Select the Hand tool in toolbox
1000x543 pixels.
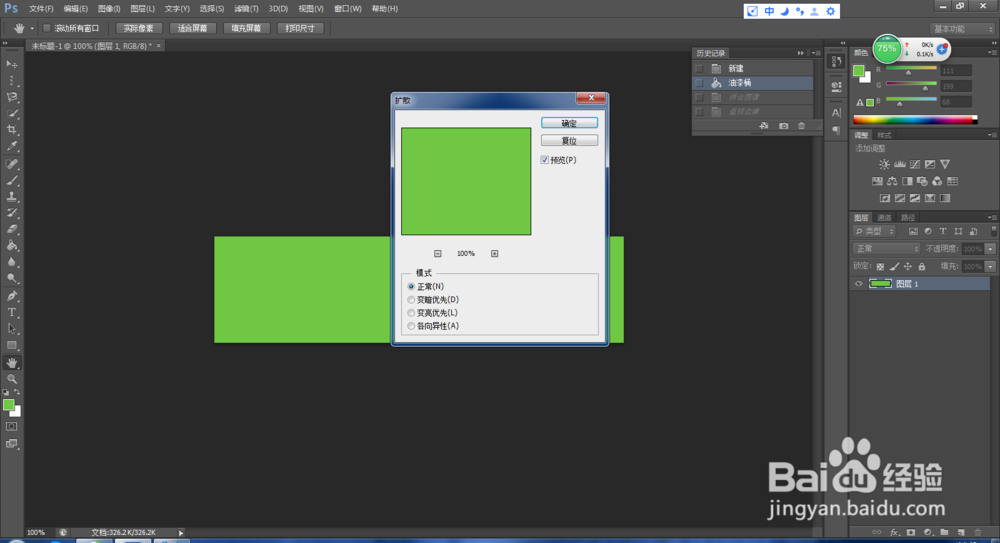click(x=11, y=363)
